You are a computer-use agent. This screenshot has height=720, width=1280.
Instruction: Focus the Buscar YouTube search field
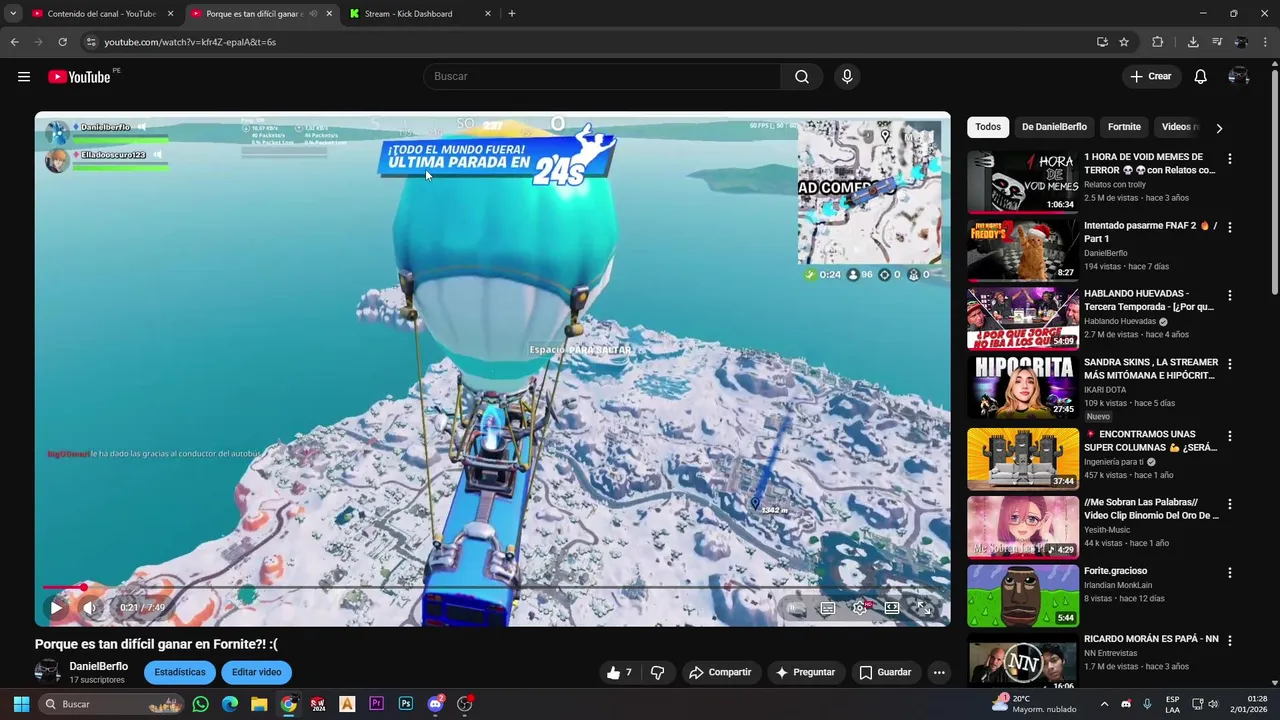602,77
